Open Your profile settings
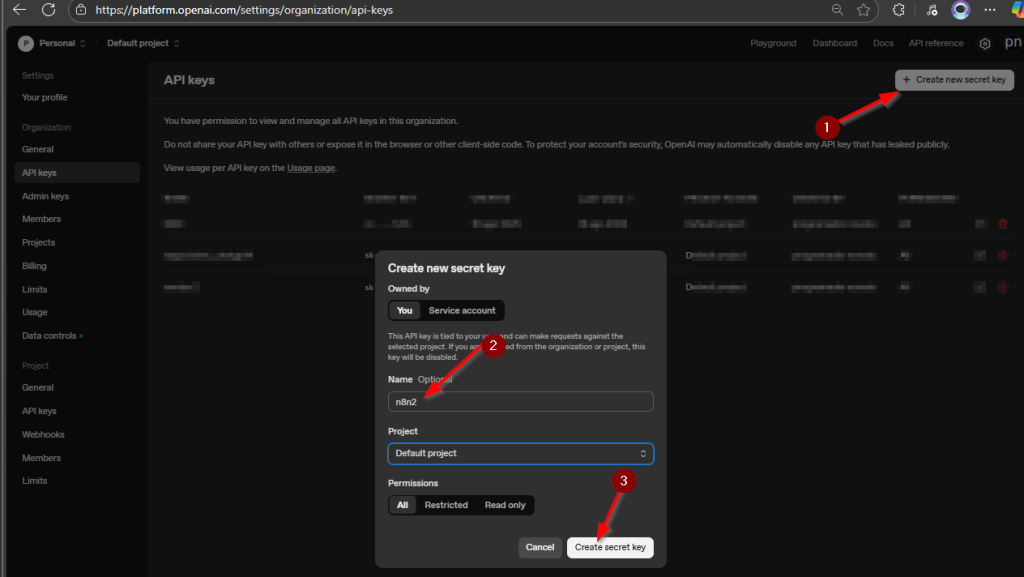1024x577 pixels. pyautogui.click(x=44, y=97)
